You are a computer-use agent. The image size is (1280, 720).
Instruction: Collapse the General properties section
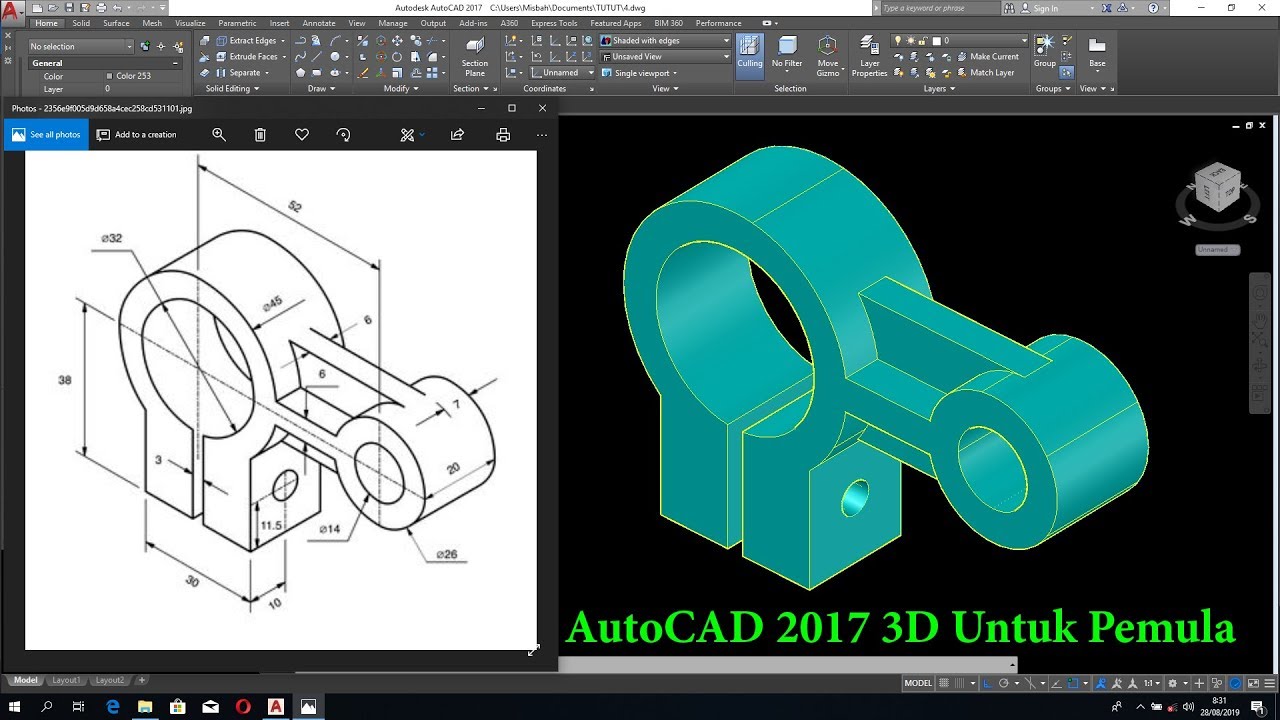pyautogui.click(x=176, y=63)
